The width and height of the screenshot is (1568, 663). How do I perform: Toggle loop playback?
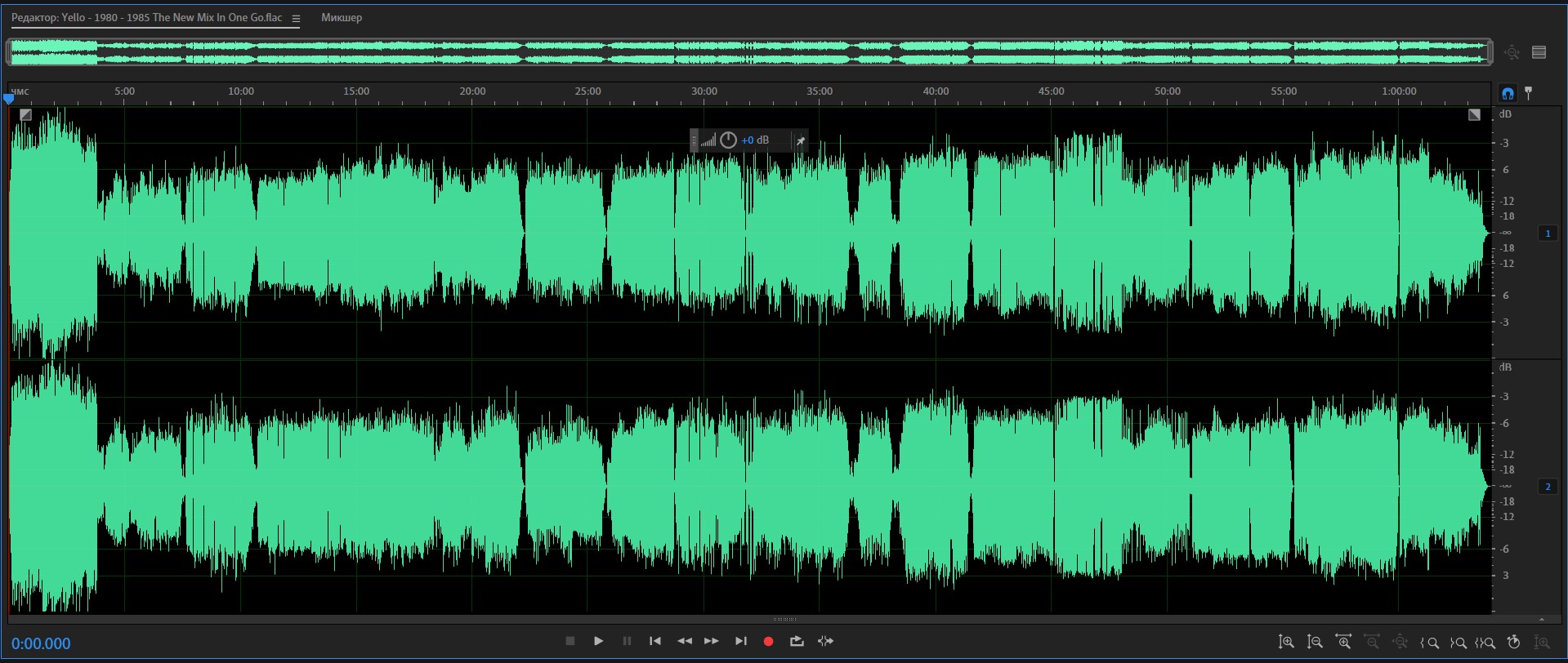pos(797,641)
